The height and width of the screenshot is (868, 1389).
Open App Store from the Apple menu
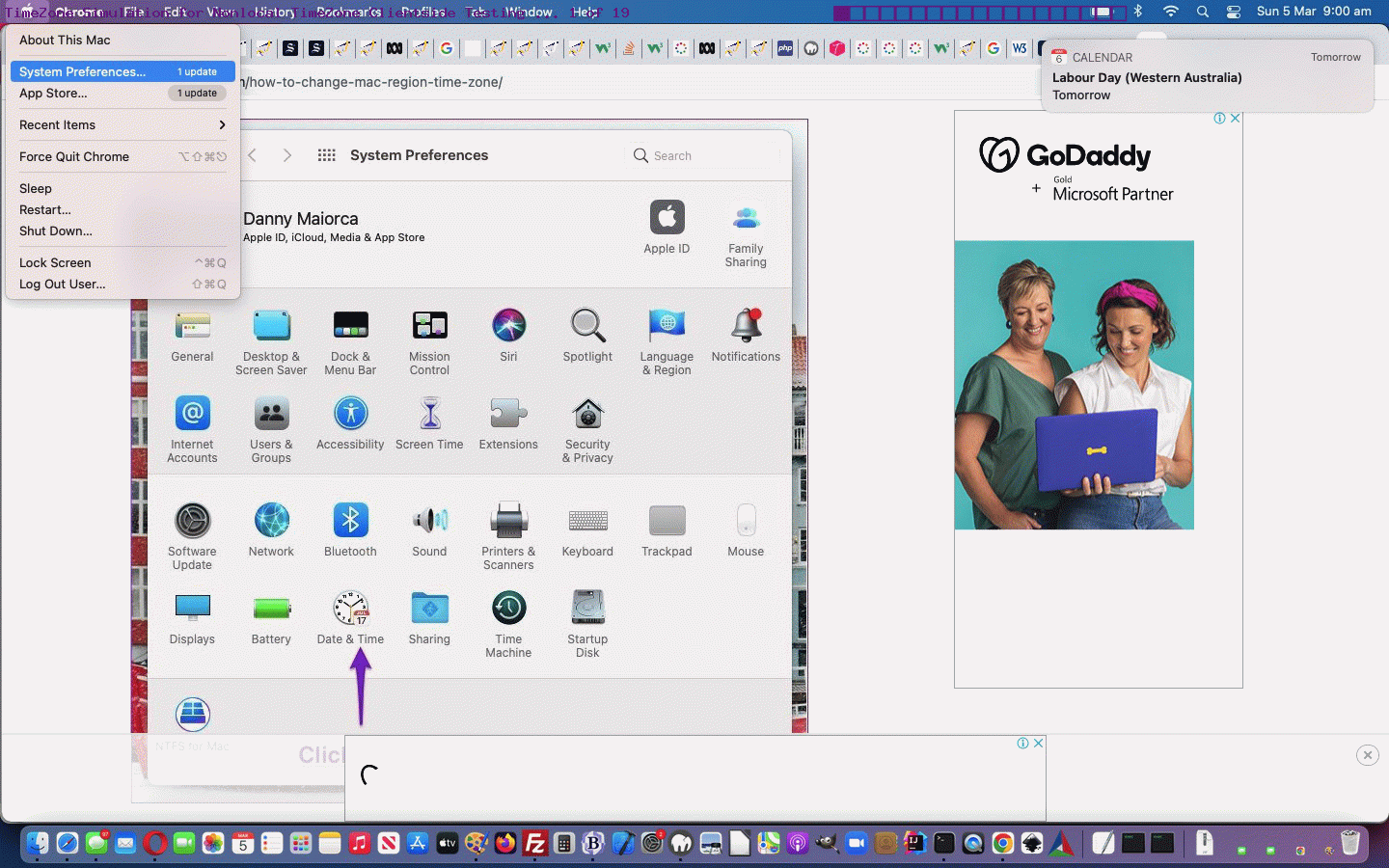point(123,93)
